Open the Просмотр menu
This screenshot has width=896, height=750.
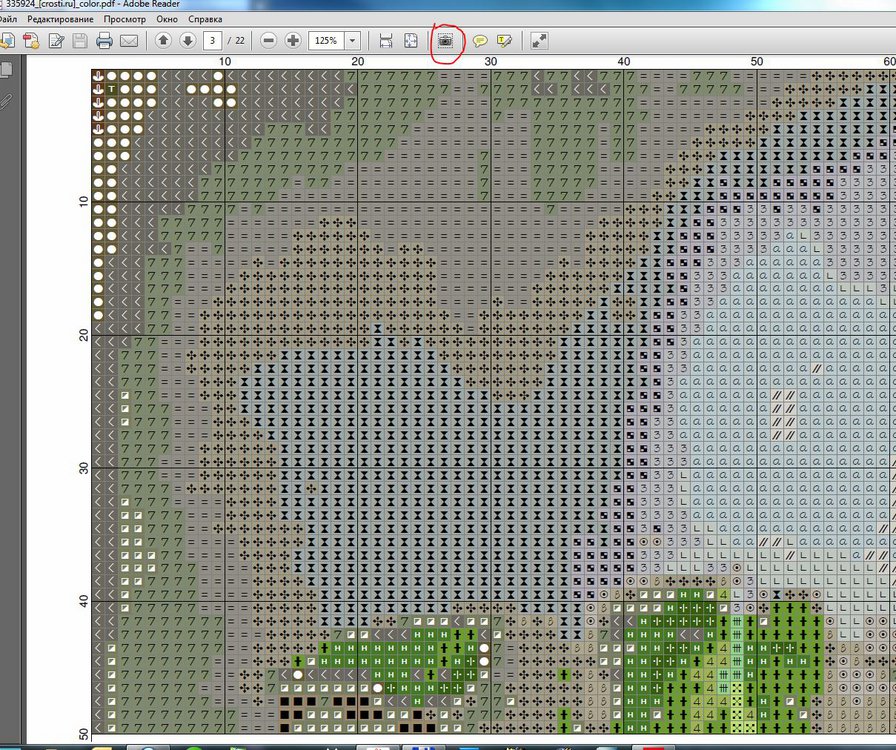125,19
